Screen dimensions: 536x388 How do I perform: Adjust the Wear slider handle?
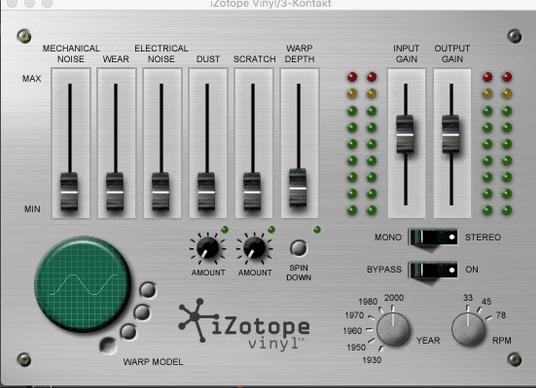(x=115, y=192)
